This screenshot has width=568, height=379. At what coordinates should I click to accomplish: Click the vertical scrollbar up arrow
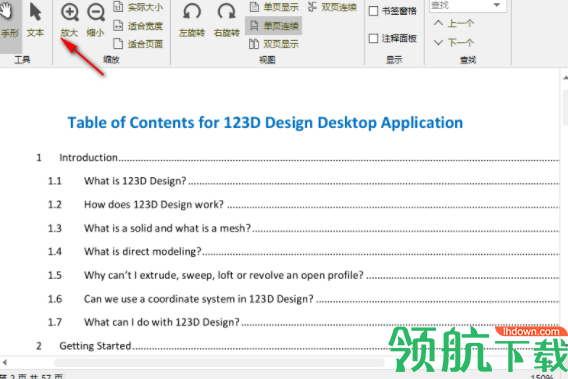click(x=565, y=78)
